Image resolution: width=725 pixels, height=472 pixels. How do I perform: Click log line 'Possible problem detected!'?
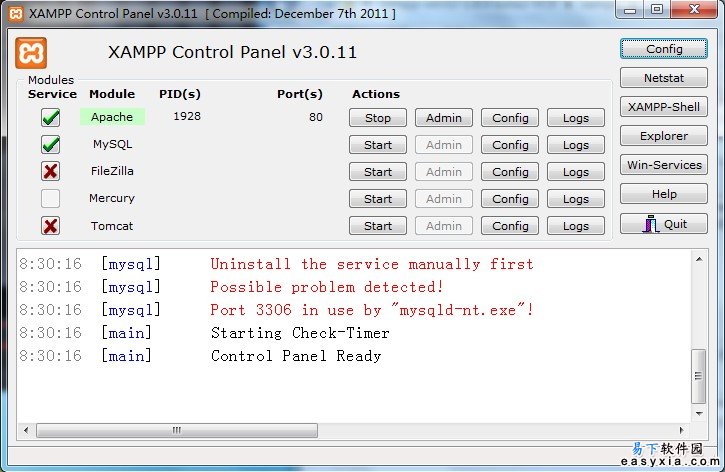click(x=326, y=287)
